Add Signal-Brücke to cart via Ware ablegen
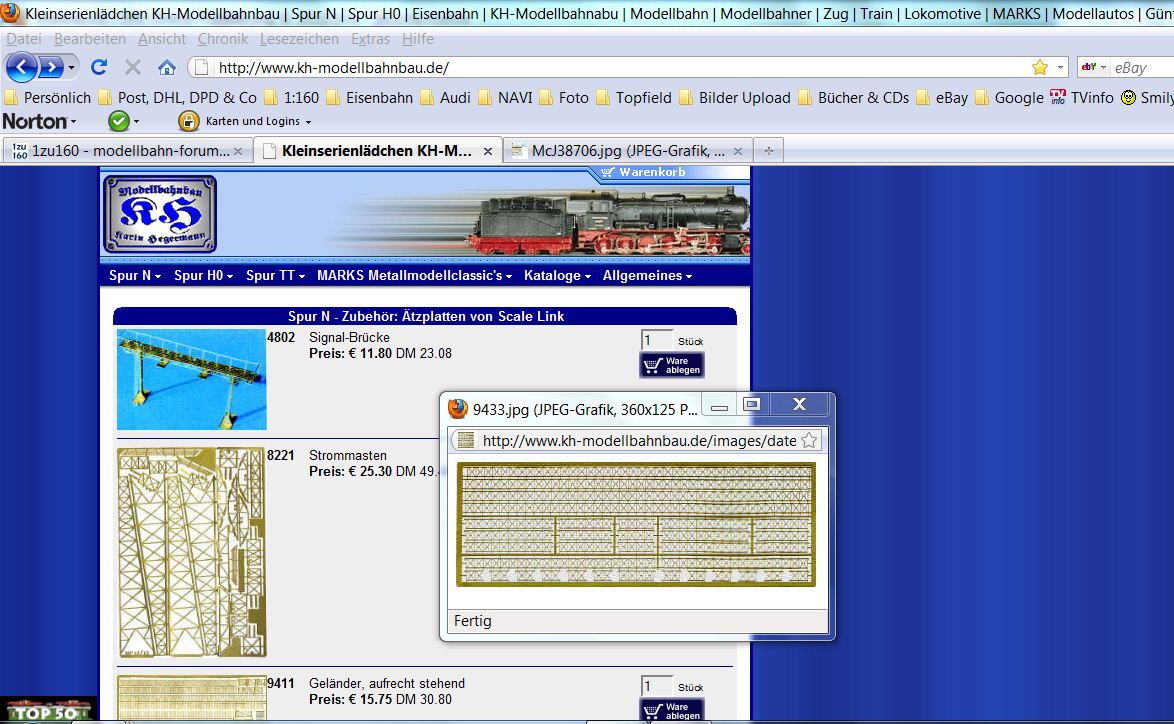Viewport: 1174px width, 724px height. (672, 365)
